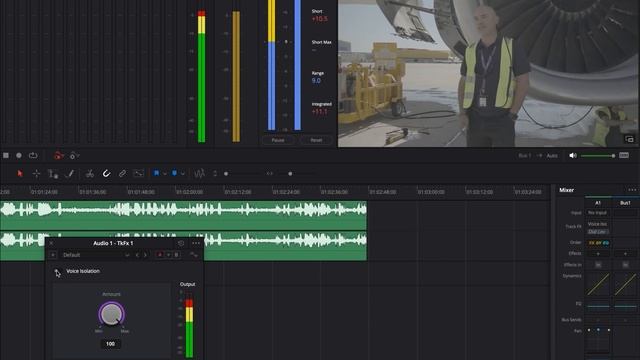Click the 01:02:00:00 mark on timeline ruler
This screenshot has width=640, height=360.
click(189, 192)
